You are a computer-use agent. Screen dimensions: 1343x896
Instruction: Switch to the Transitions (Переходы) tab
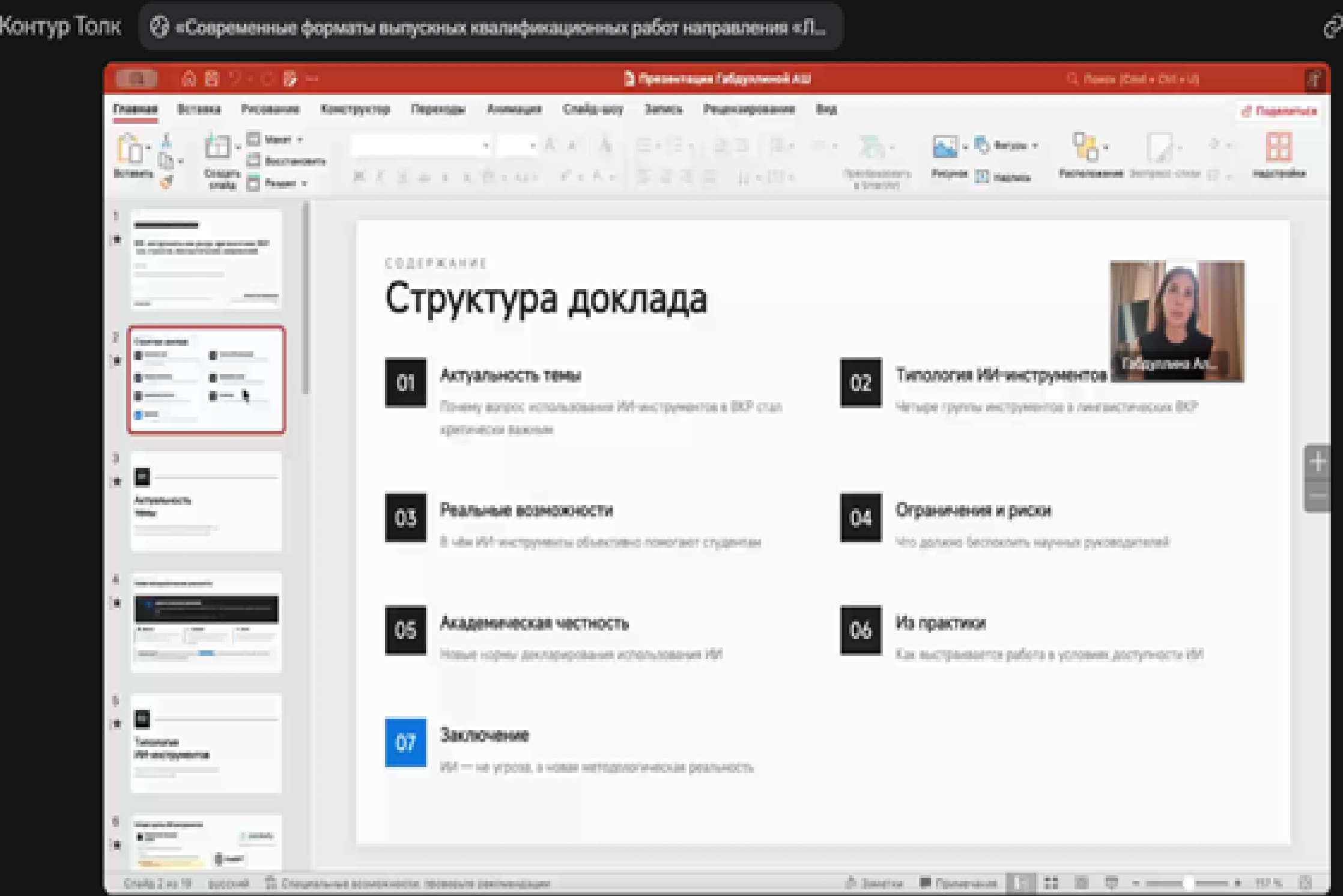click(438, 109)
